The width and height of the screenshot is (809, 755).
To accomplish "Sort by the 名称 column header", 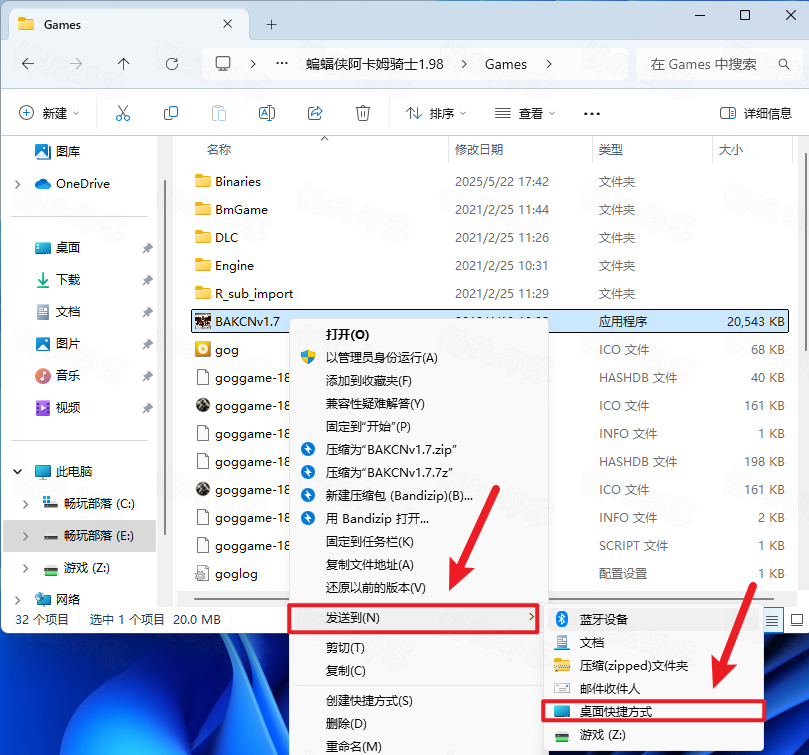I will coord(219,150).
